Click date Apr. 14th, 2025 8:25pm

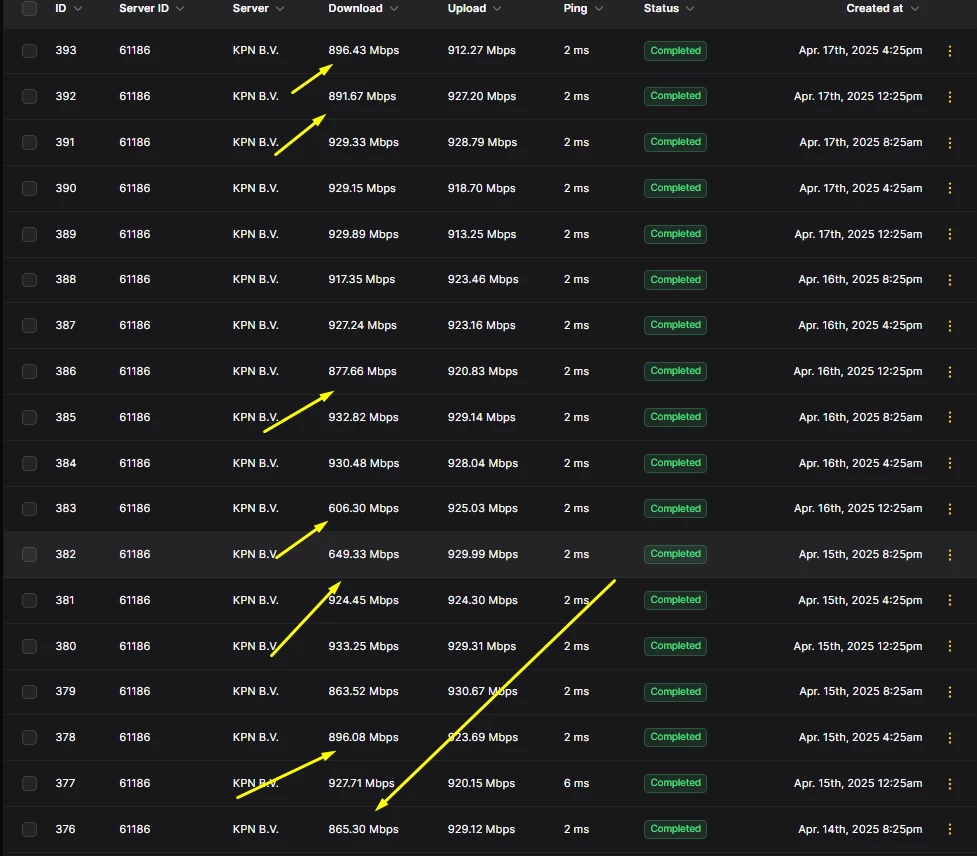pos(860,829)
